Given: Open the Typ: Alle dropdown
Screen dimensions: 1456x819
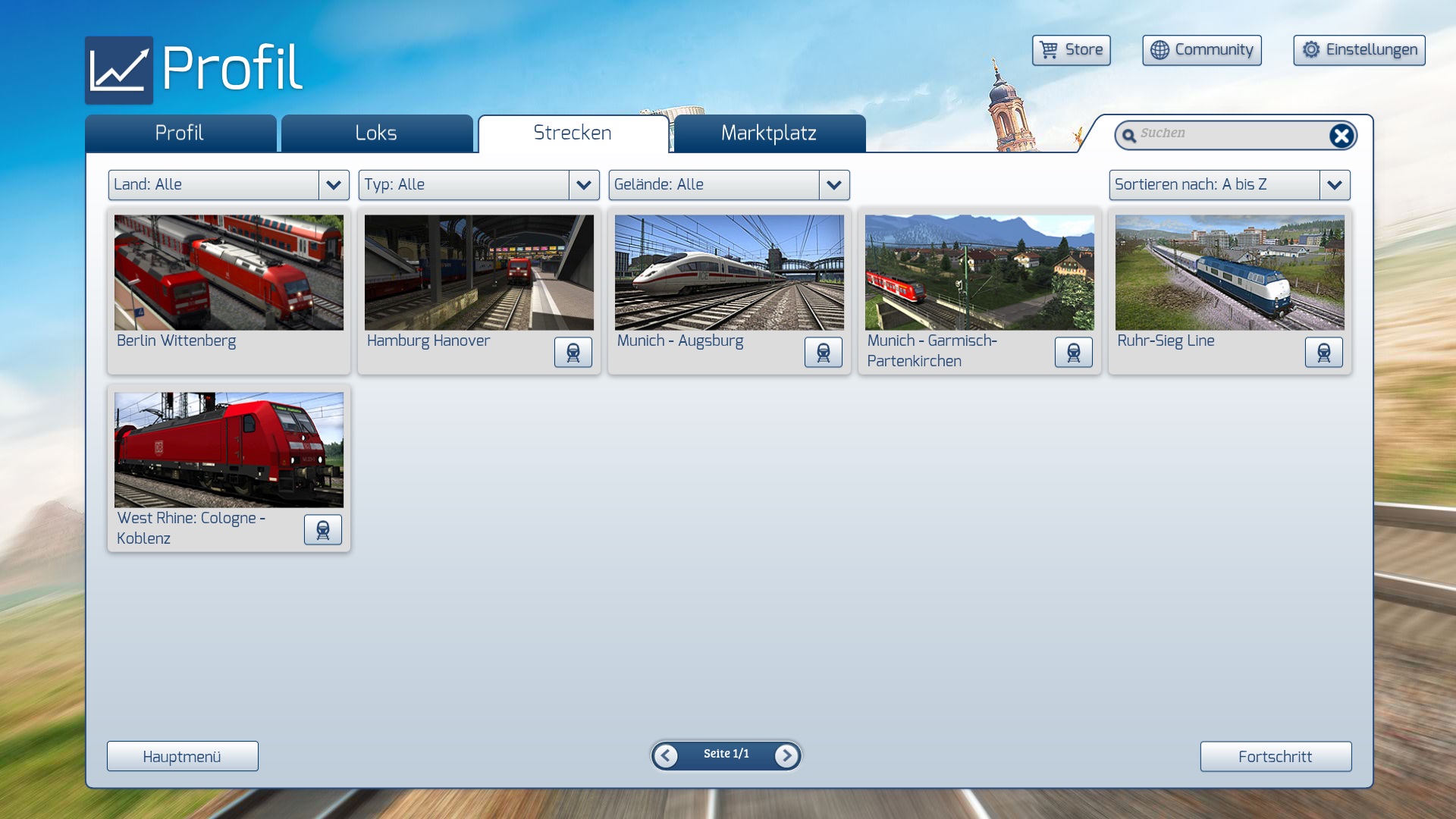Looking at the screenshot, I should 583,185.
